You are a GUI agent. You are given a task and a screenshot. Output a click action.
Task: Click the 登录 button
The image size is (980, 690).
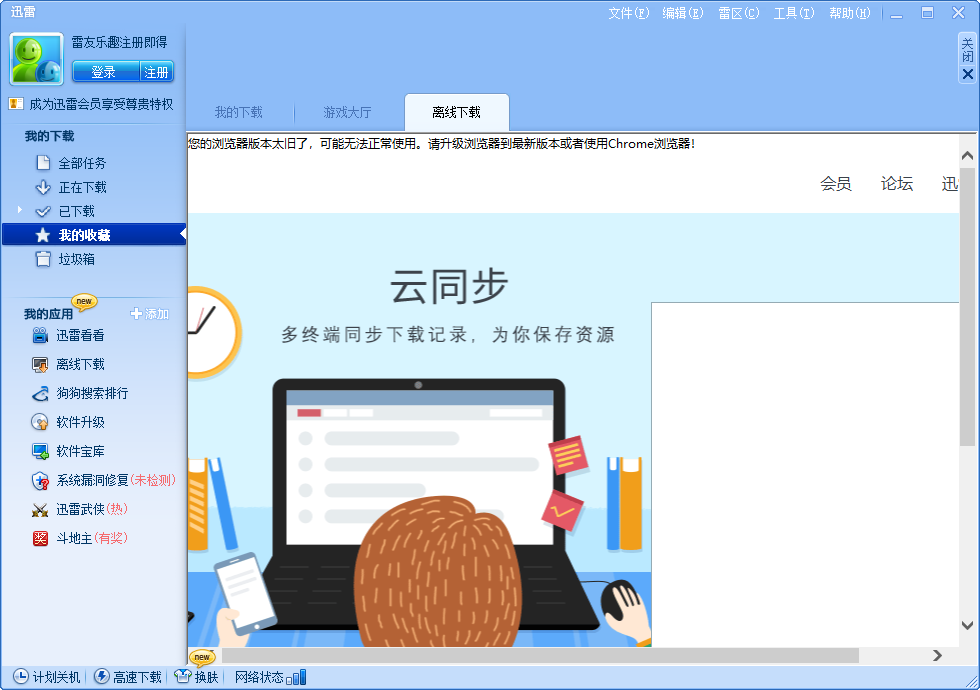coord(104,72)
